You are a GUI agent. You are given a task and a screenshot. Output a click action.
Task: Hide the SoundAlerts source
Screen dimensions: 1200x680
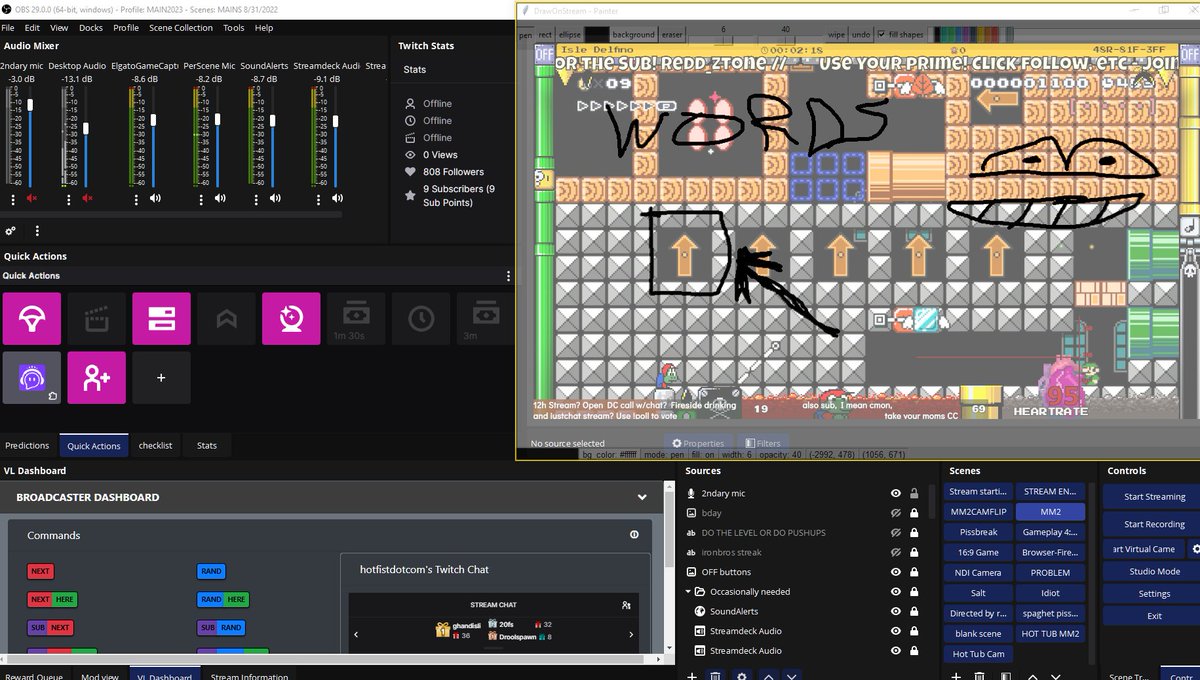coord(896,611)
